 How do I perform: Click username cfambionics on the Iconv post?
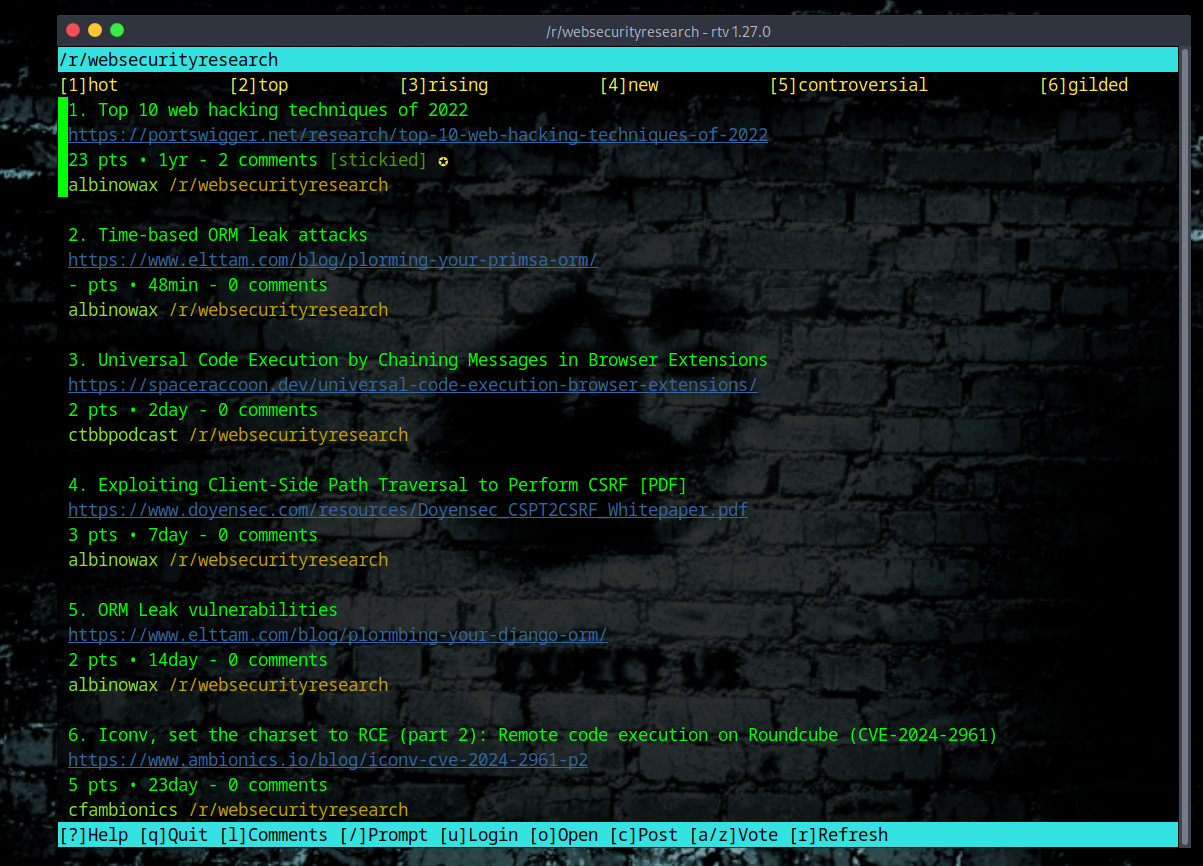click(122, 810)
